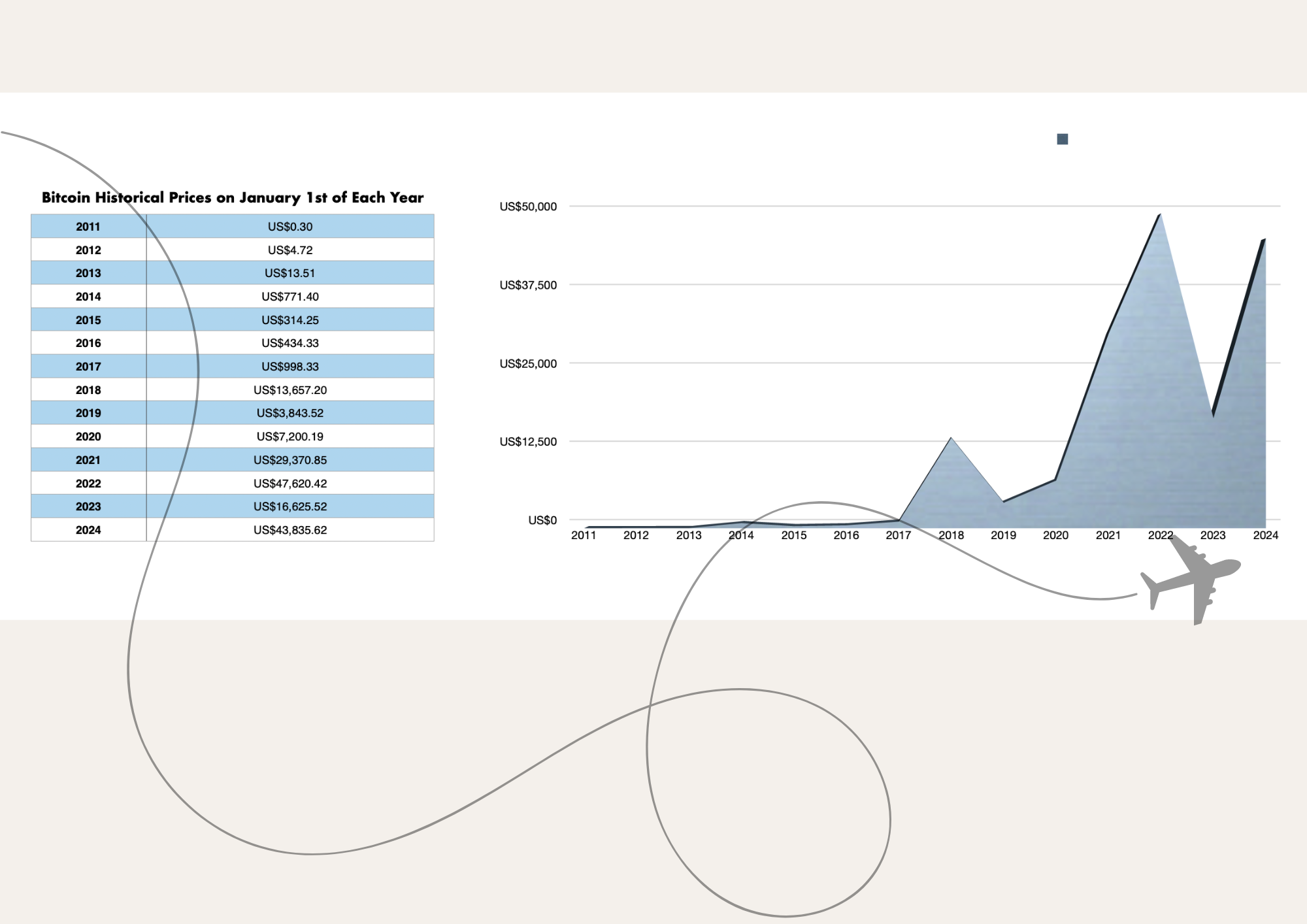Select the 2016 year cell in table

point(88,343)
